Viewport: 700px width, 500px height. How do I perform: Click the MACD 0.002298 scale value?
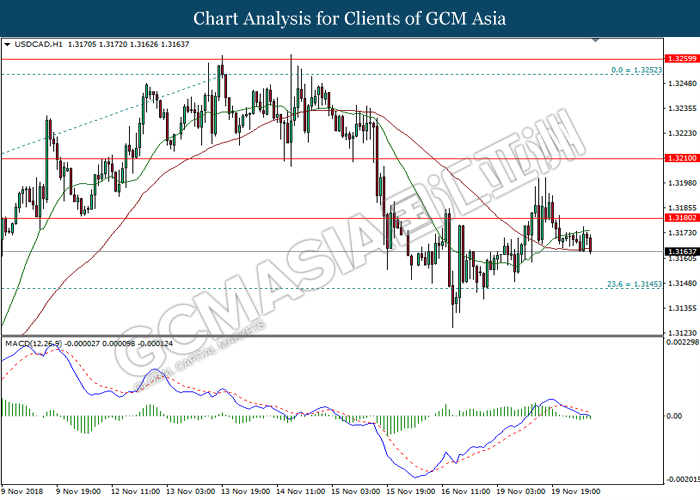pos(680,343)
